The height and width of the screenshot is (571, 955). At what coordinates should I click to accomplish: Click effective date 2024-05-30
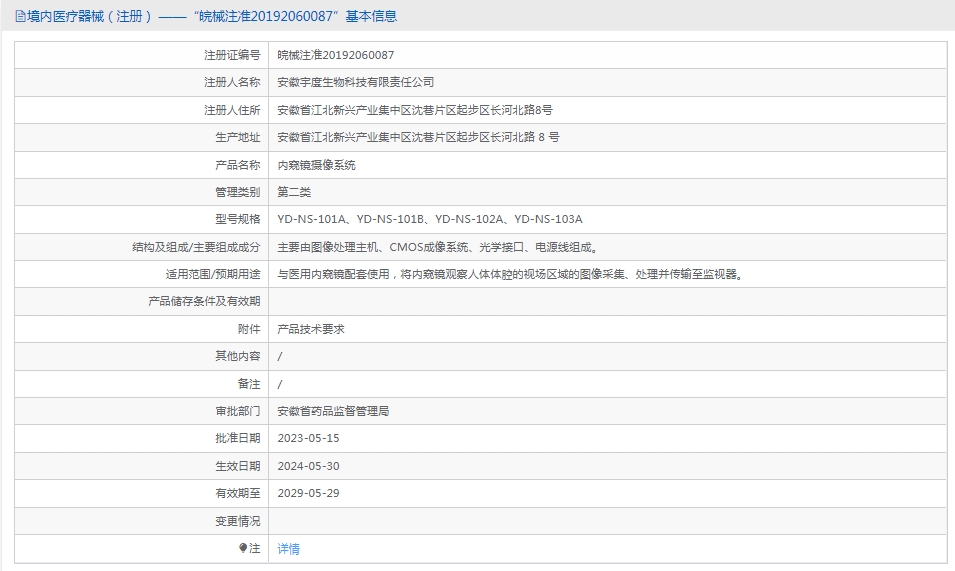point(308,466)
